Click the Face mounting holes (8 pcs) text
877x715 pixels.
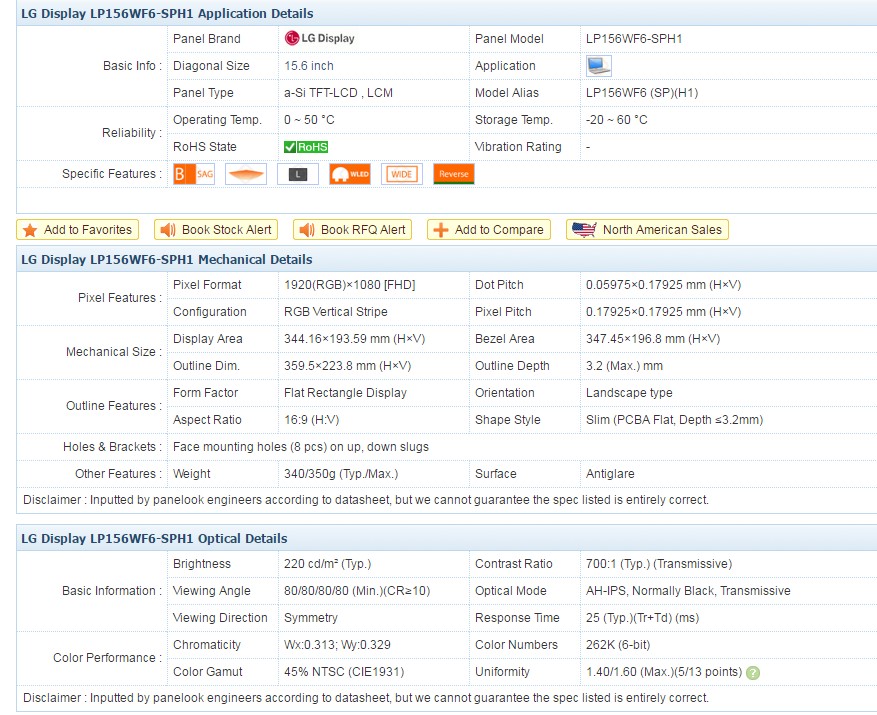pos(301,447)
